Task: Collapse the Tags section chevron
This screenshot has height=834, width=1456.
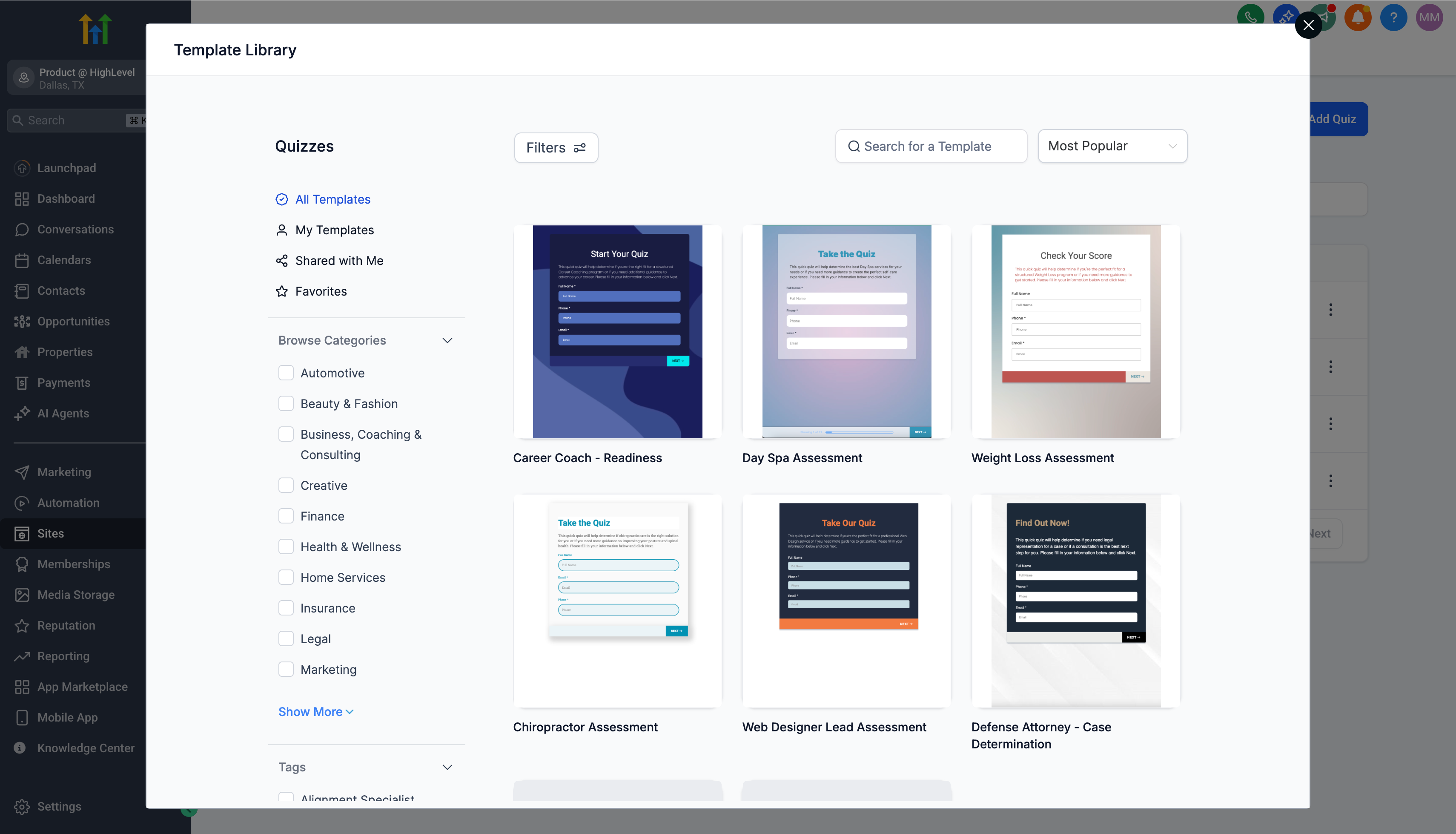Action: (x=447, y=767)
